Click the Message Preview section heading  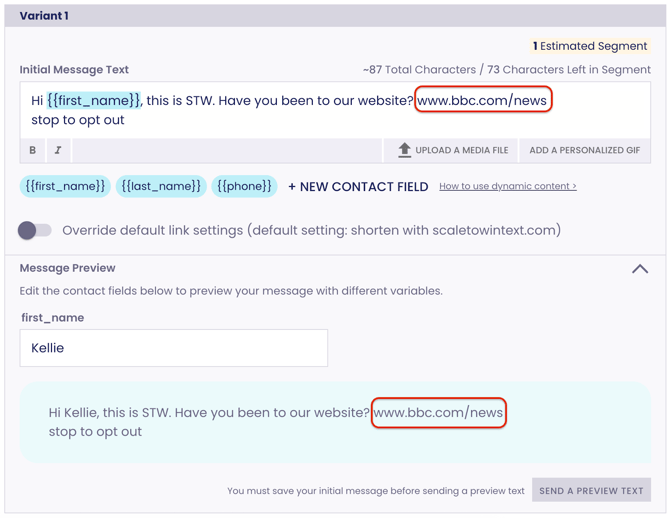point(67,268)
